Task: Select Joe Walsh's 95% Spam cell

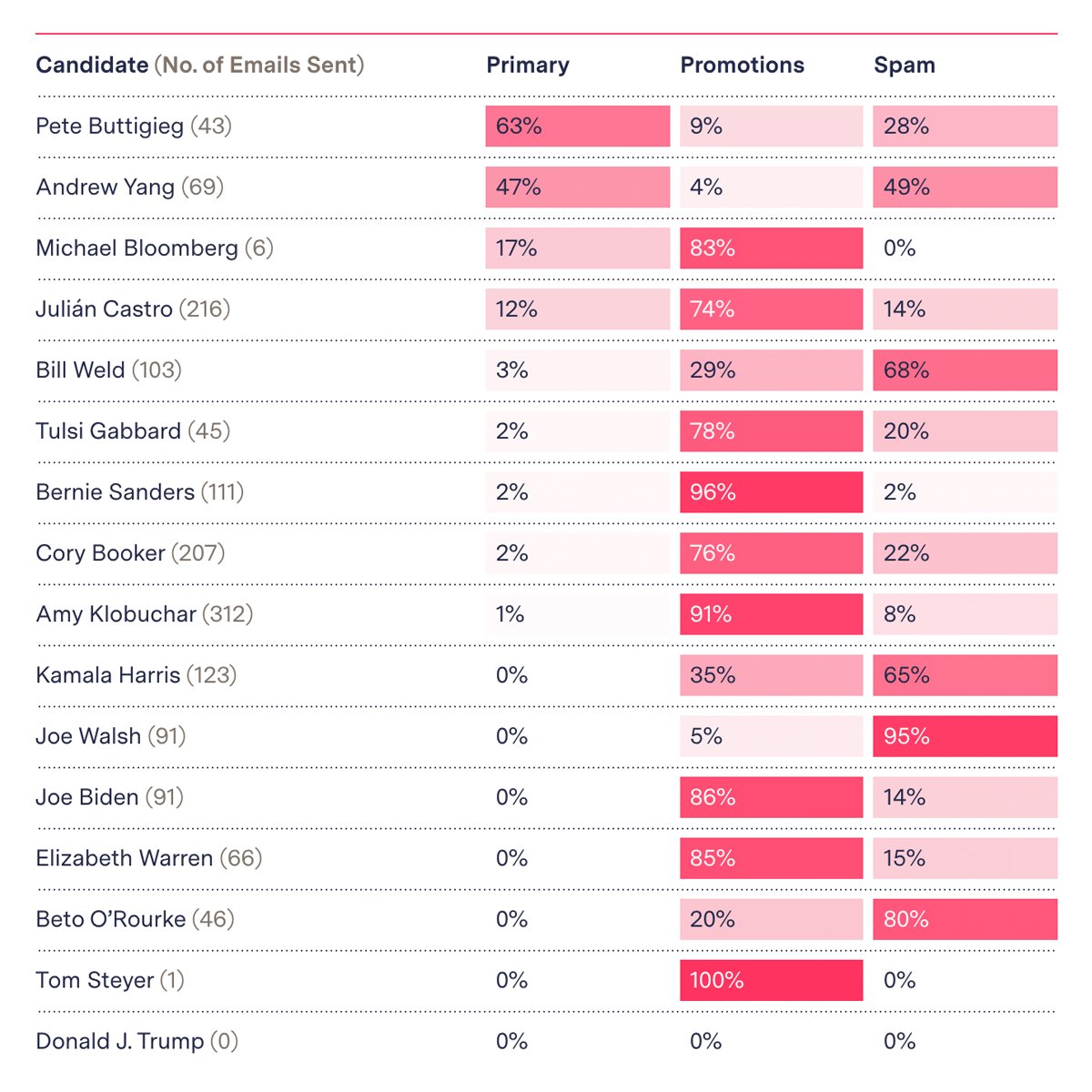Action: point(966,735)
